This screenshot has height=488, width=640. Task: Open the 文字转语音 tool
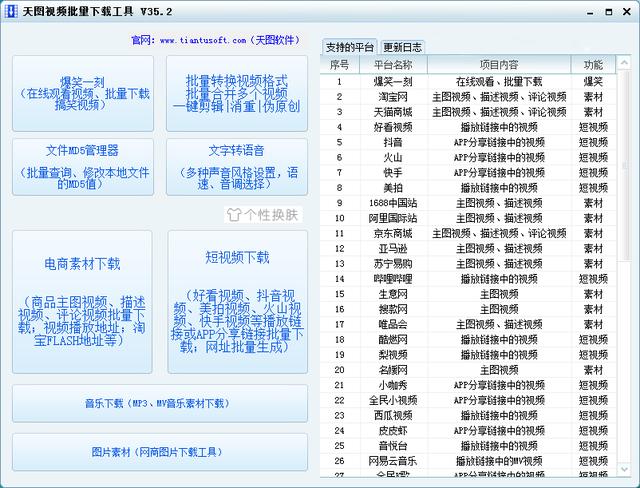(x=237, y=167)
